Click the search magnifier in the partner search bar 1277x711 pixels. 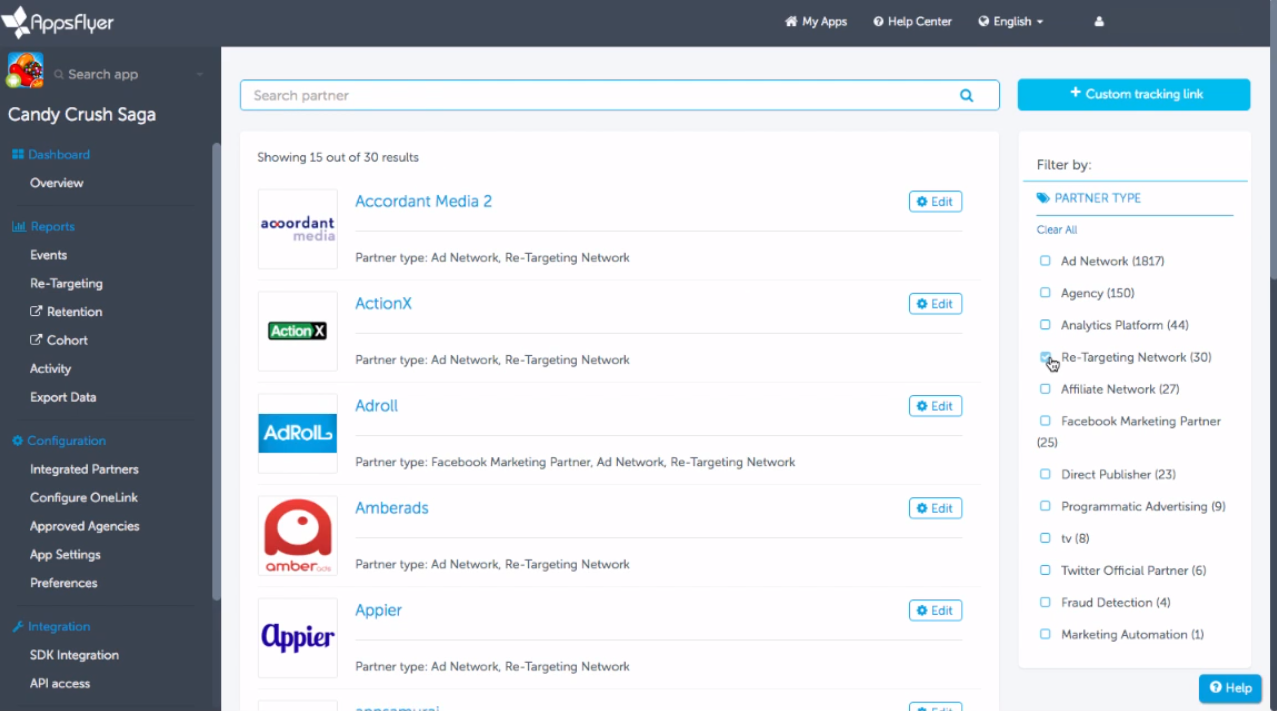click(x=965, y=94)
